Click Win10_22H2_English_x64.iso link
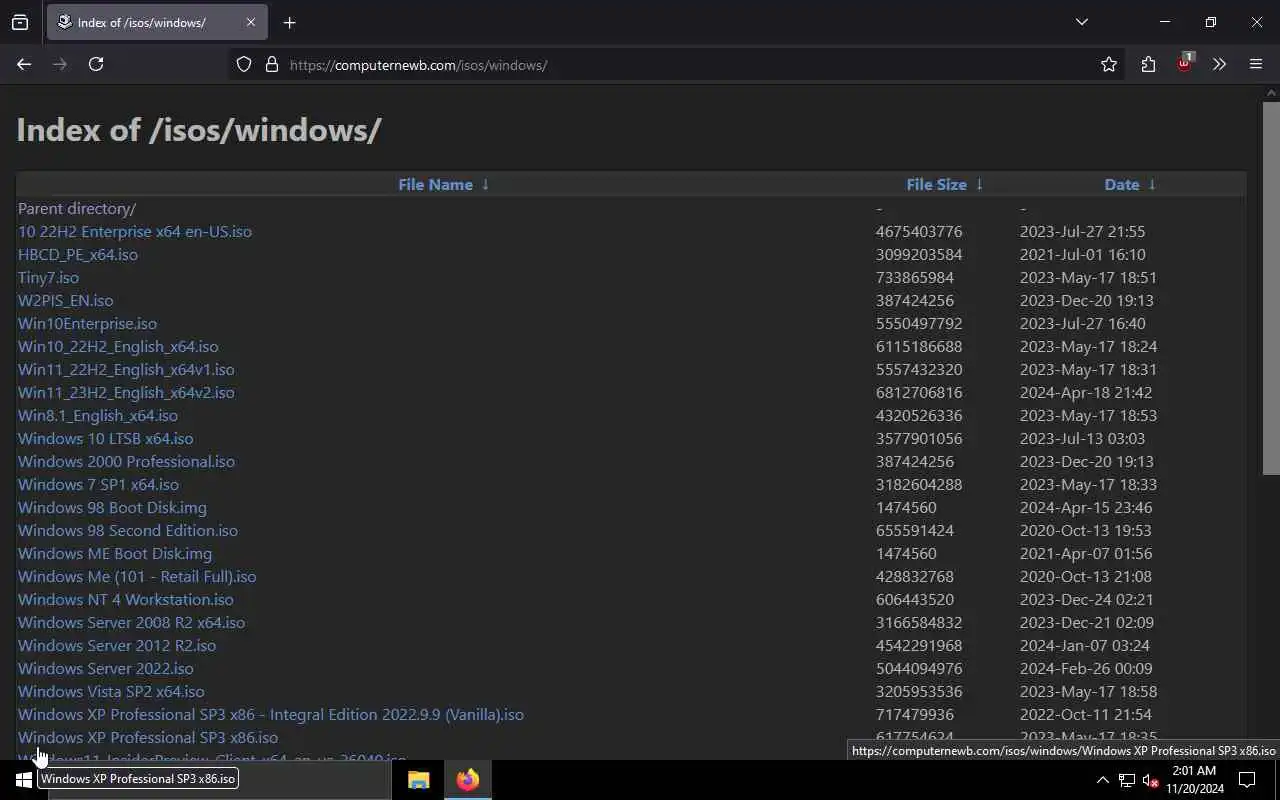 pyautogui.click(x=118, y=346)
